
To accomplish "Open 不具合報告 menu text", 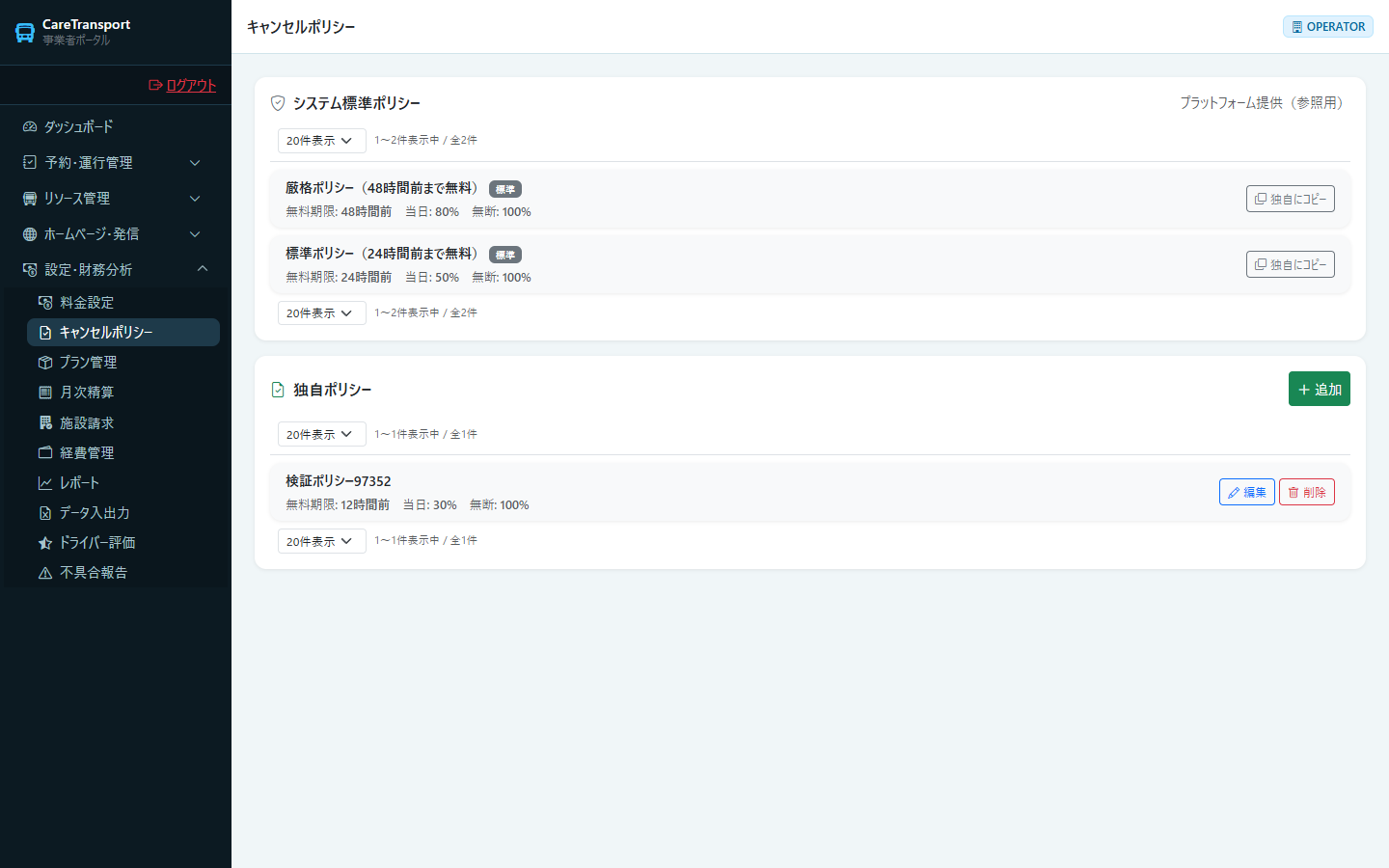I will coord(94,572).
